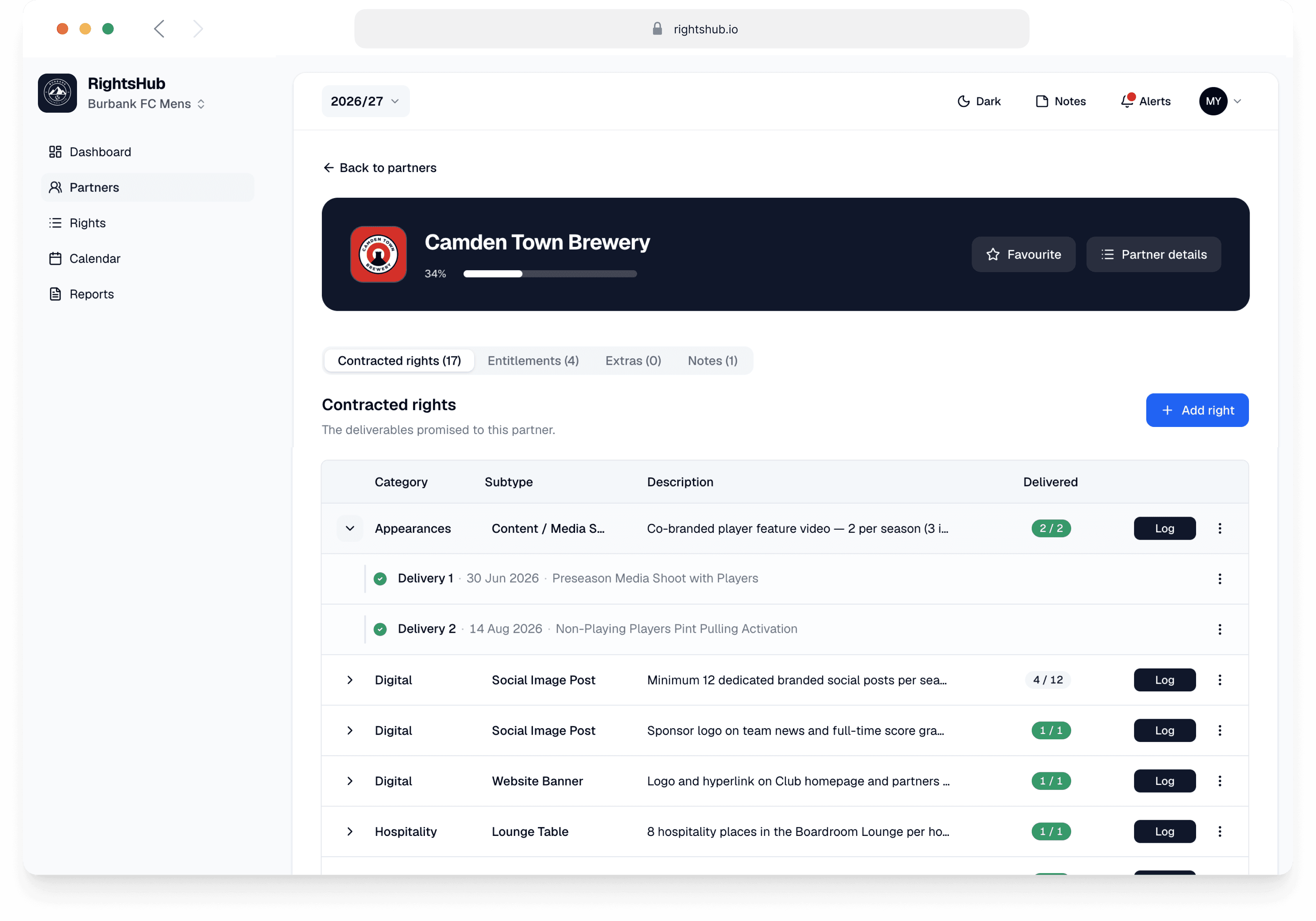The width and height of the screenshot is (1316, 921).
Task: Collapse the Appearances row
Action: click(x=350, y=528)
